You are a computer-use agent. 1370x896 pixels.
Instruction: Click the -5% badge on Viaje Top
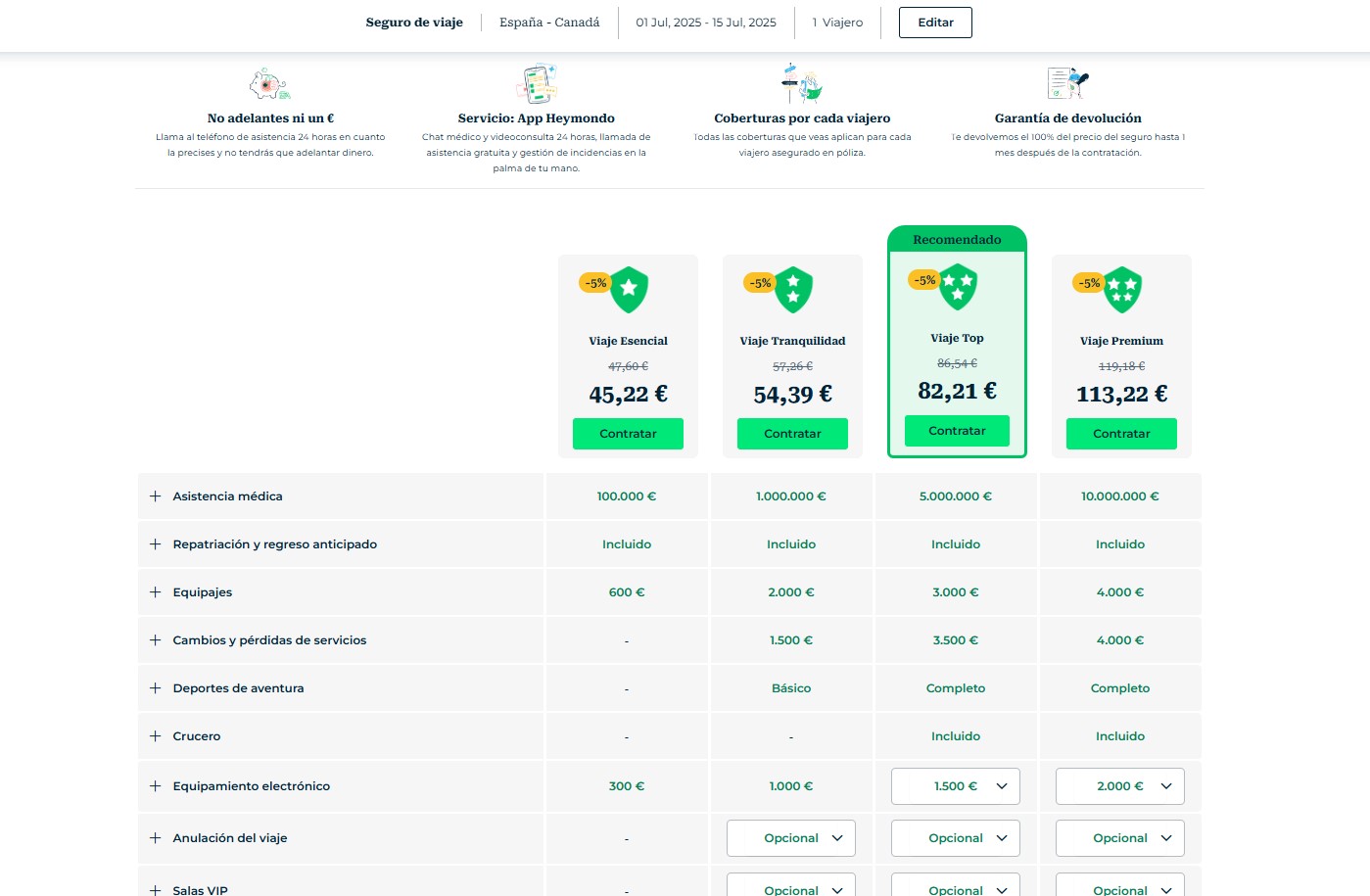tap(924, 280)
